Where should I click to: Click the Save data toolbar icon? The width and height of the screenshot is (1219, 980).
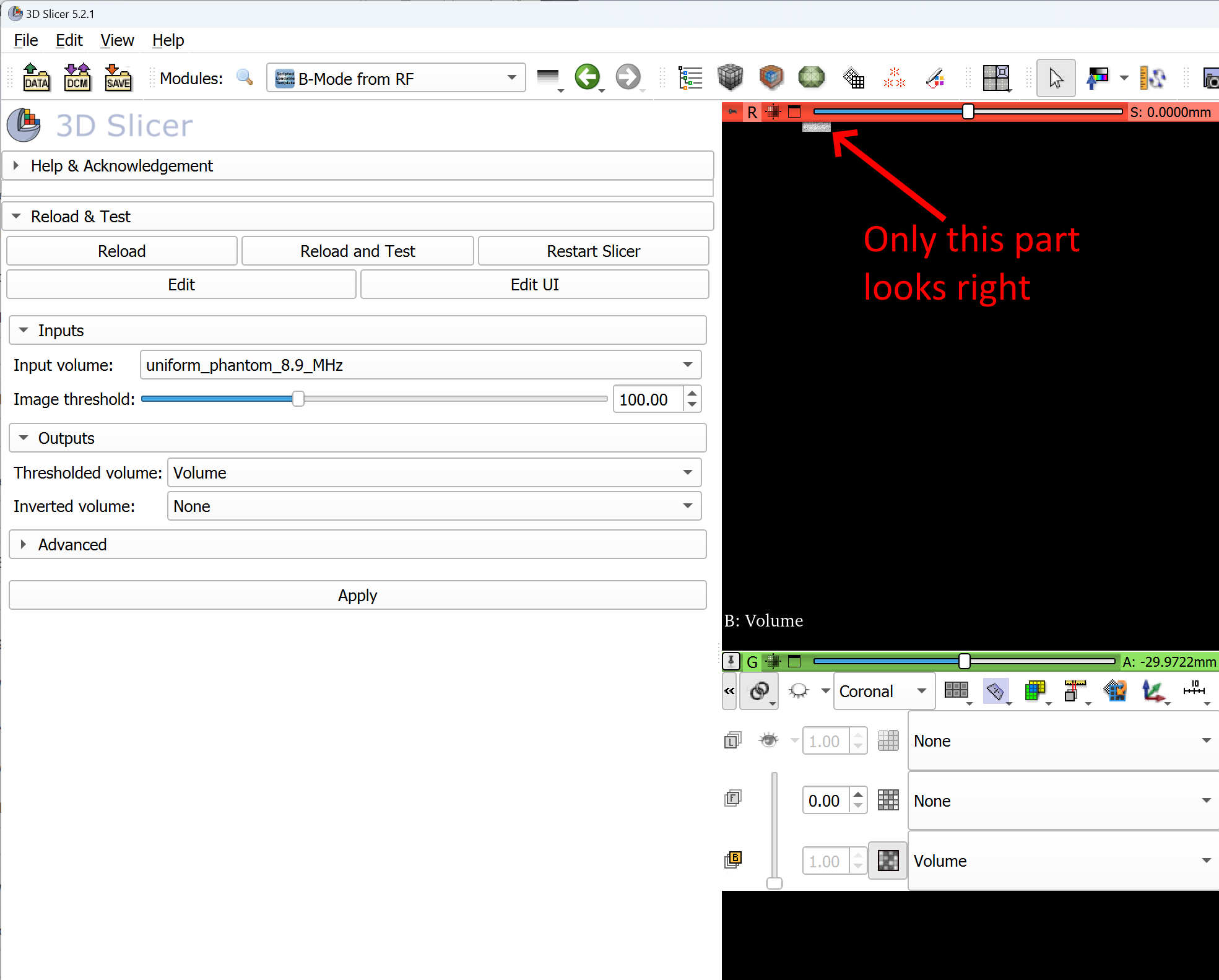pyautogui.click(x=118, y=77)
